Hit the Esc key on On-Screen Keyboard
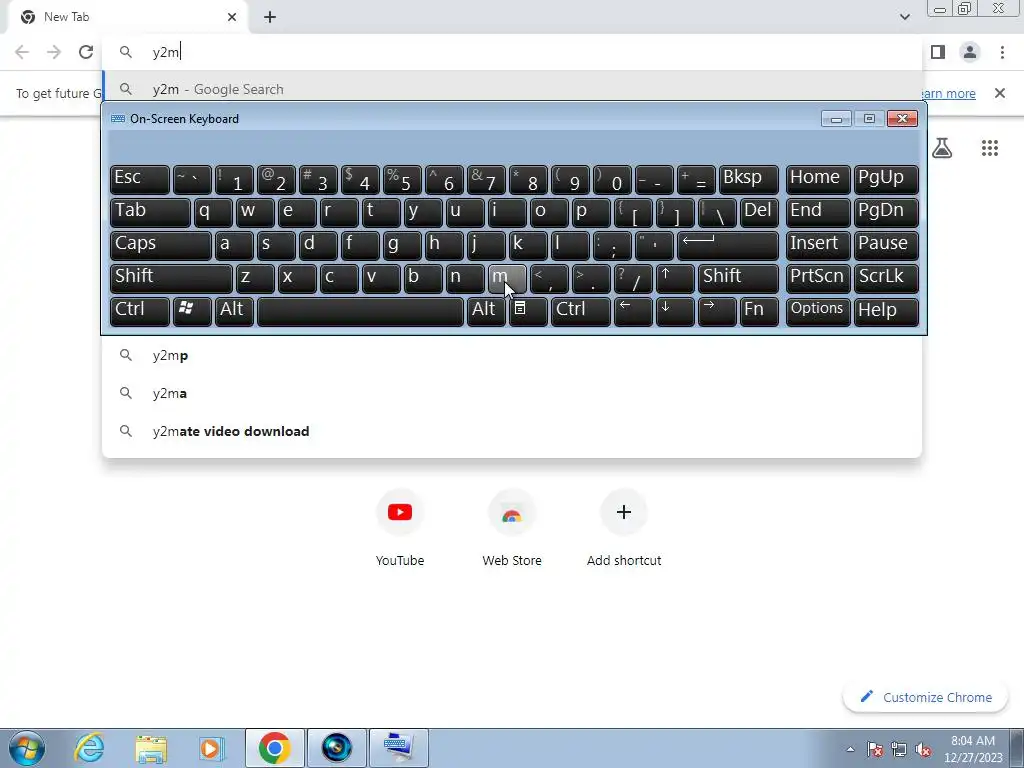 click(140, 180)
